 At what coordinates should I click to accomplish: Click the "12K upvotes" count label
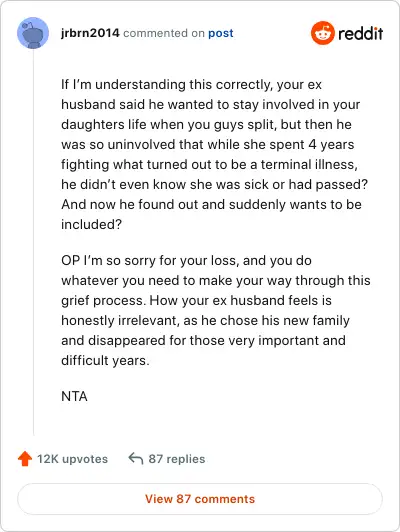[x=73, y=459]
